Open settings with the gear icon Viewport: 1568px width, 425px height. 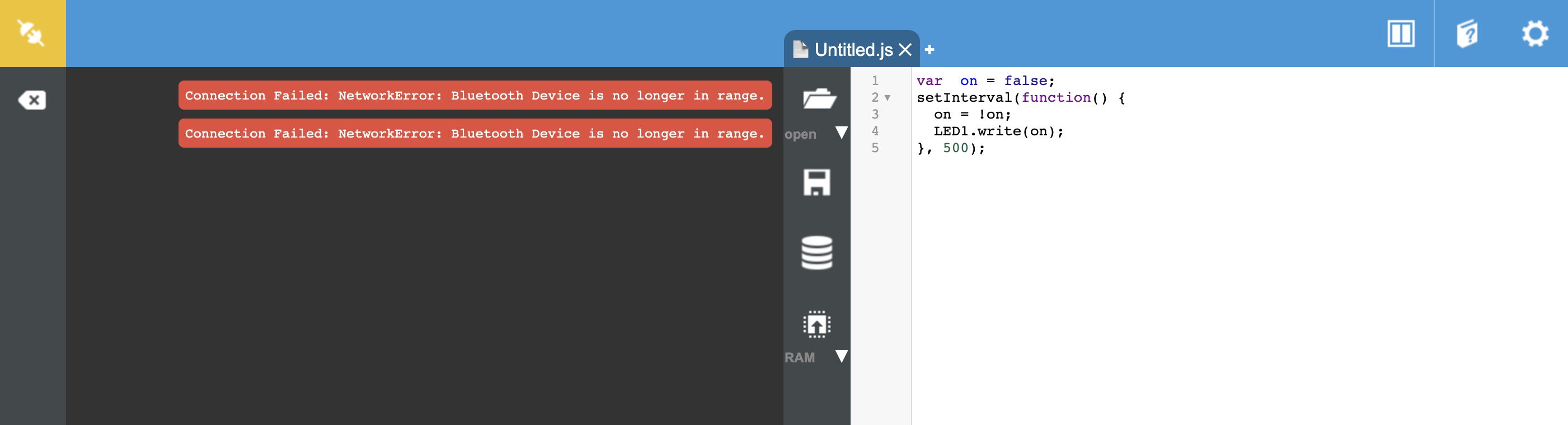pos(1534,34)
